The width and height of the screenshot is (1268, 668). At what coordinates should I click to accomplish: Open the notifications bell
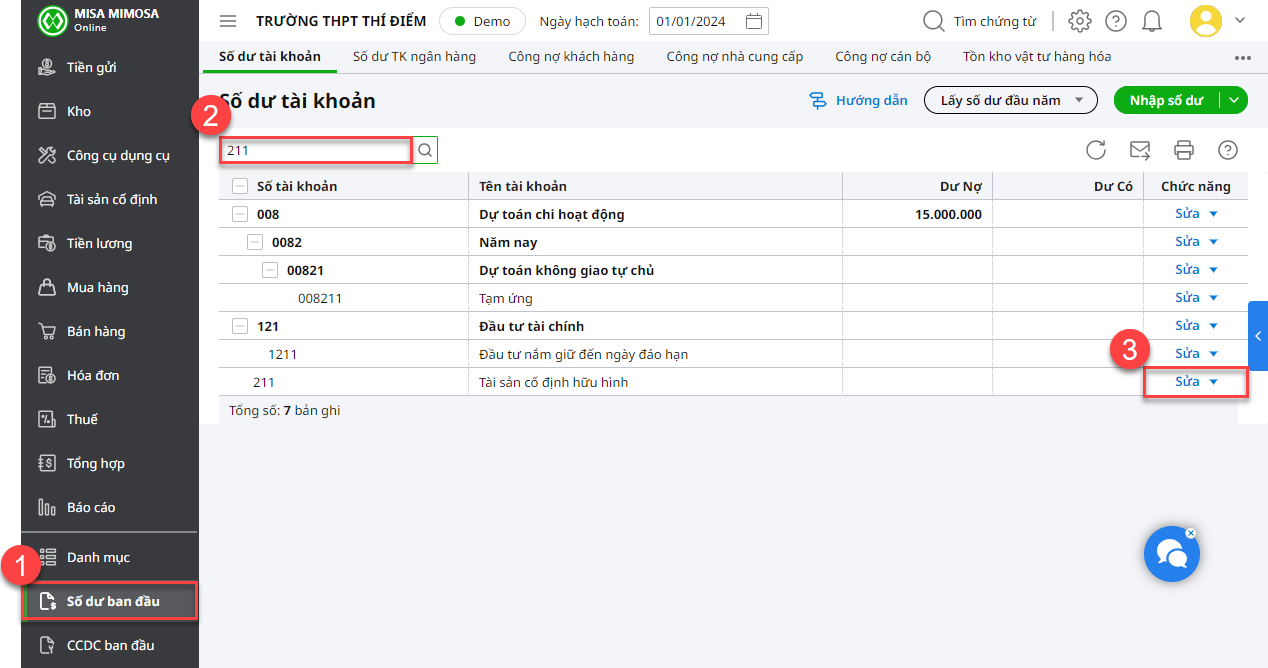[x=1152, y=21]
